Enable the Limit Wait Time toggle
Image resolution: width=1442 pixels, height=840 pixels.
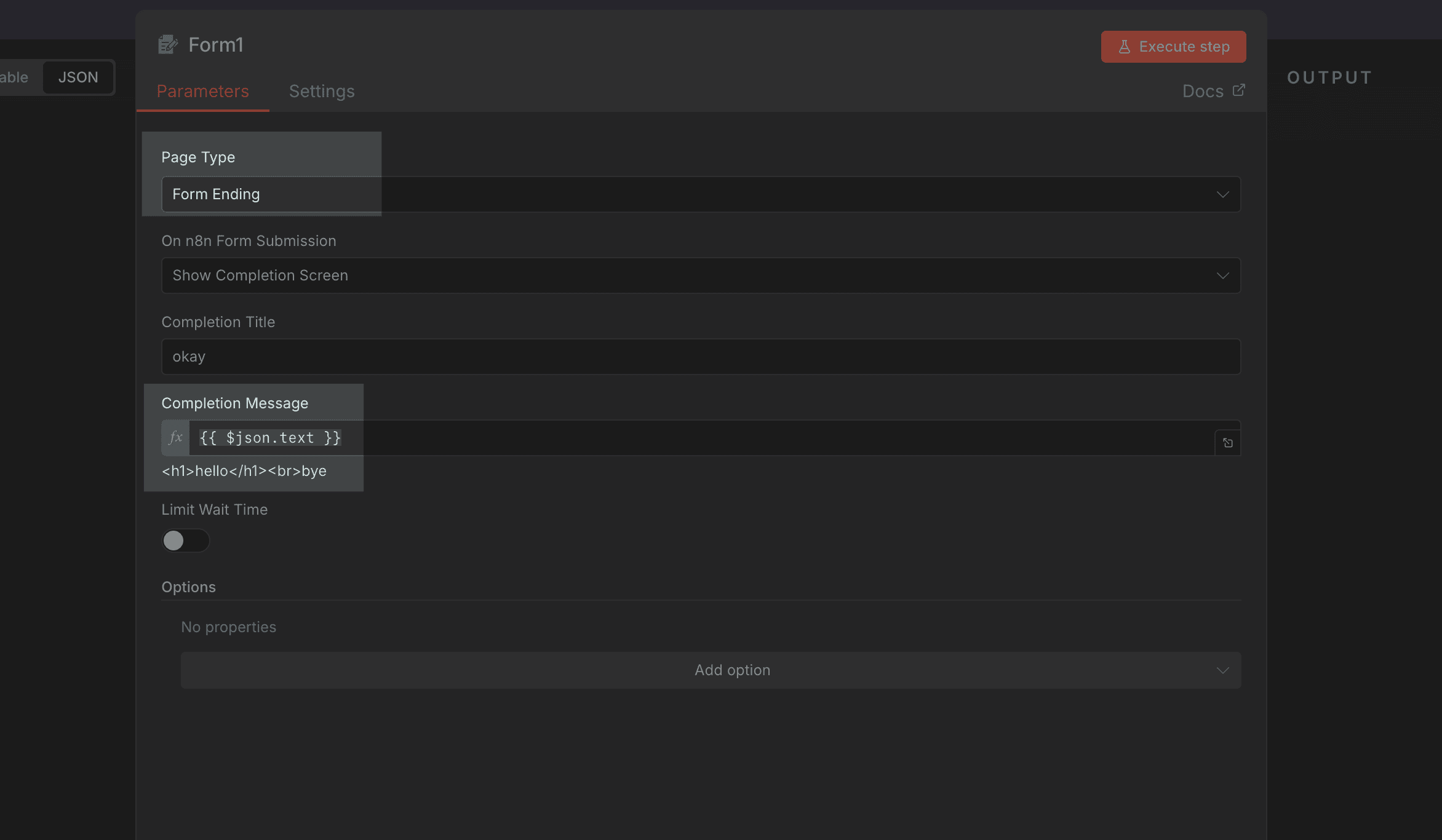(x=185, y=541)
